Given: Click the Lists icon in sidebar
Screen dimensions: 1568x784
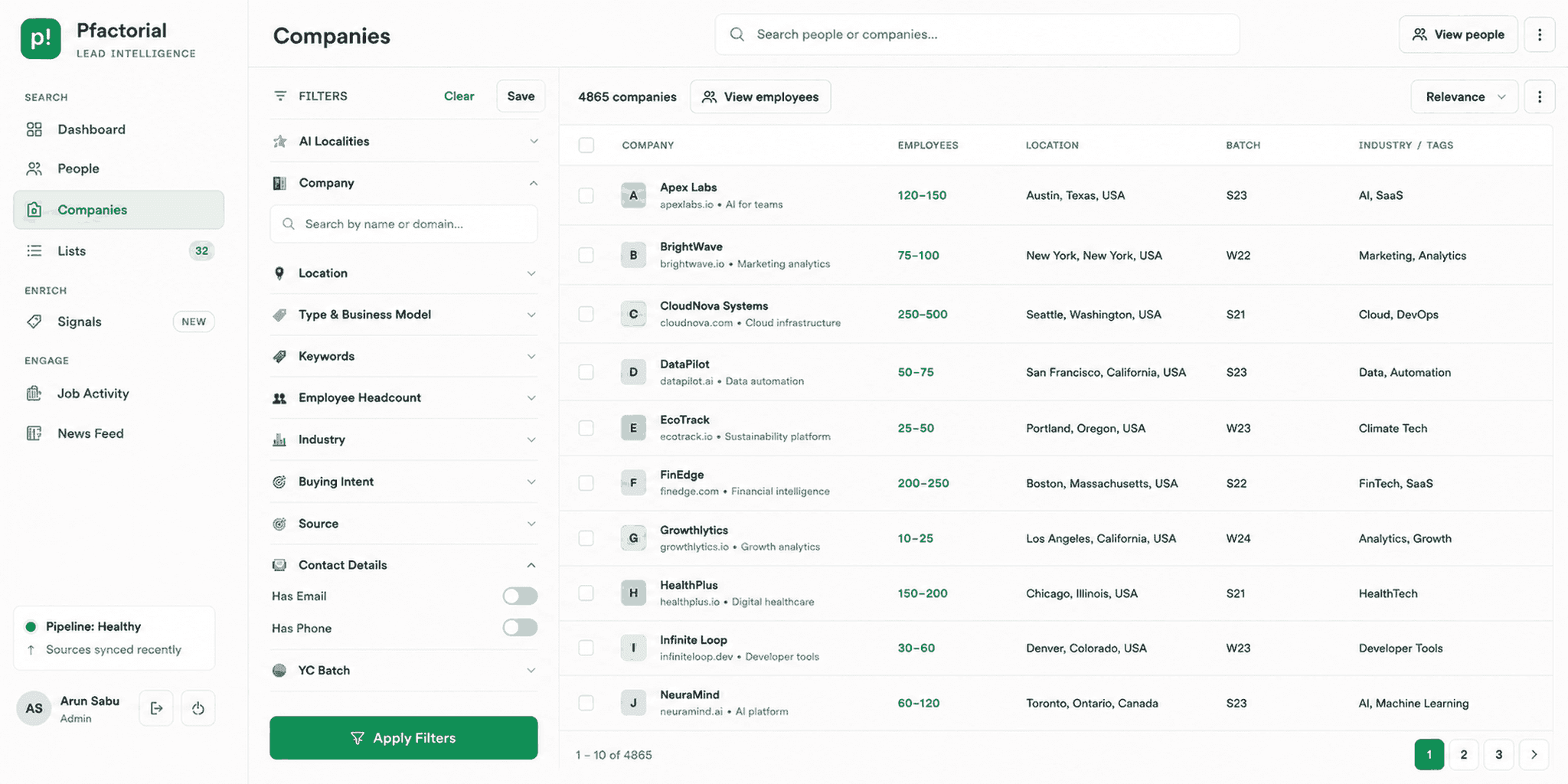Looking at the screenshot, I should (x=34, y=250).
